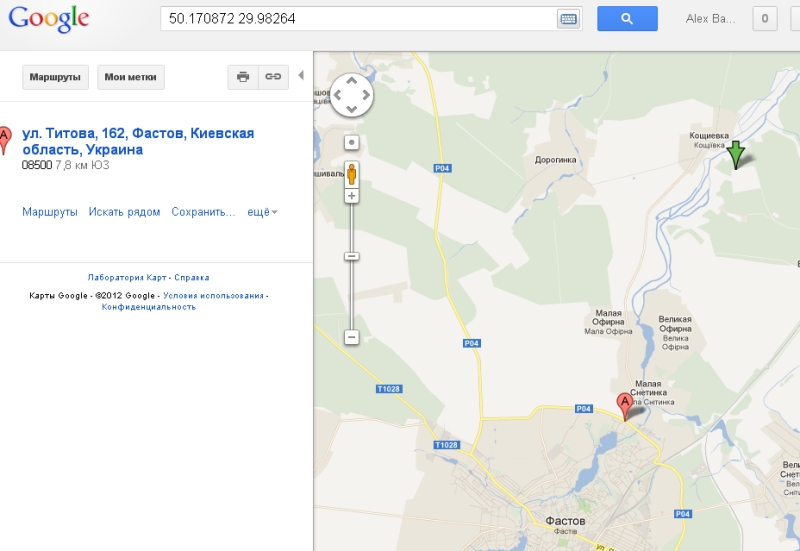This screenshot has width=800, height=551.
Task: Click the green arrow marker near Кощиевка
Action: tap(736, 155)
